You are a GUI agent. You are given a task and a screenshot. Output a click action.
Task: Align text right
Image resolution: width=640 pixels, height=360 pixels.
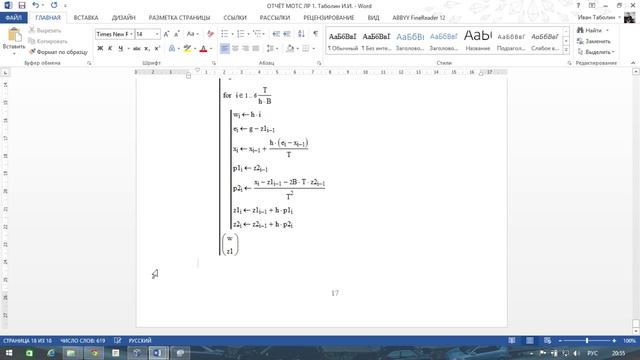tap(245, 49)
